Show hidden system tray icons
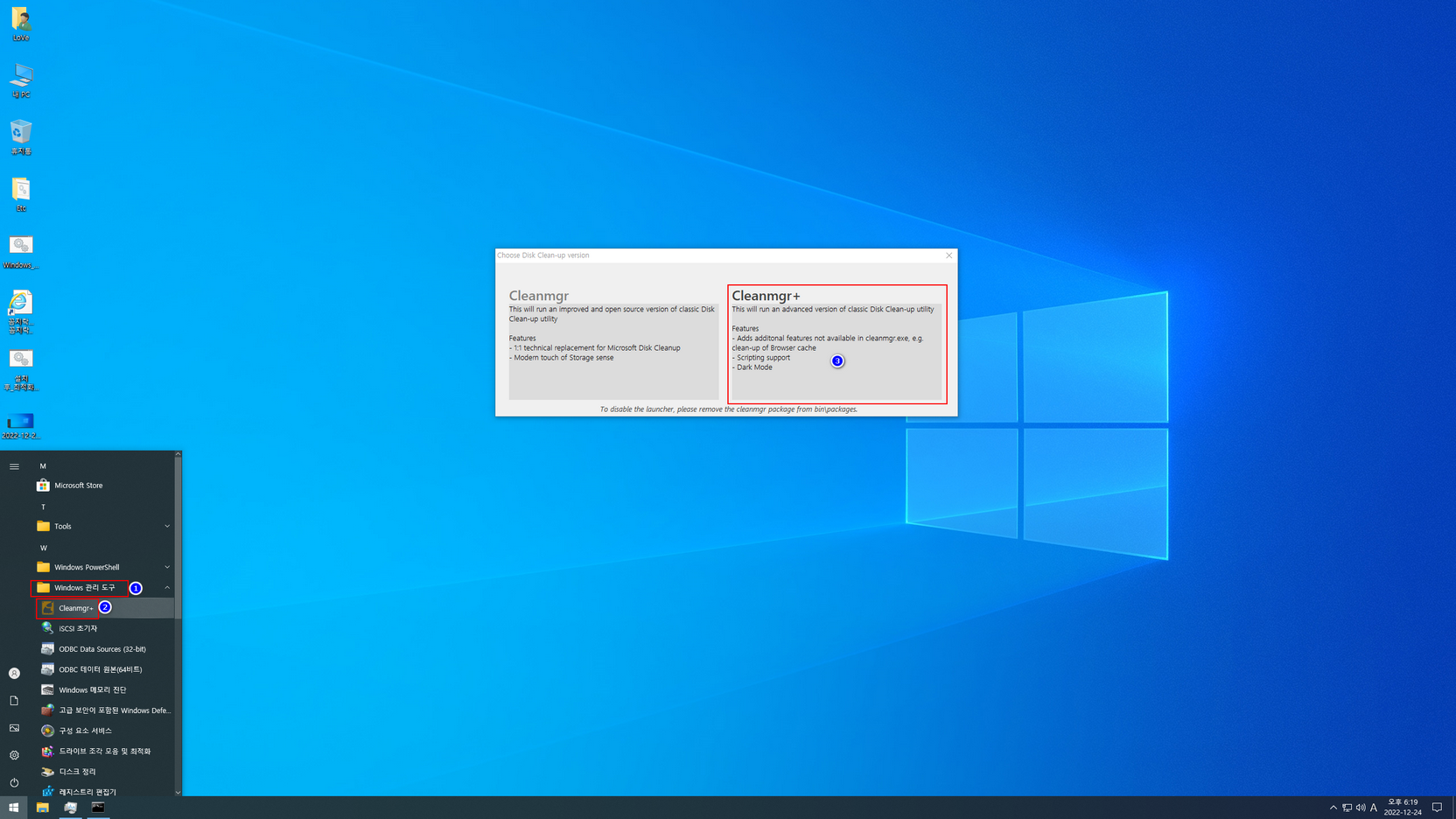Viewport: 1456px width, 819px height. click(1333, 808)
